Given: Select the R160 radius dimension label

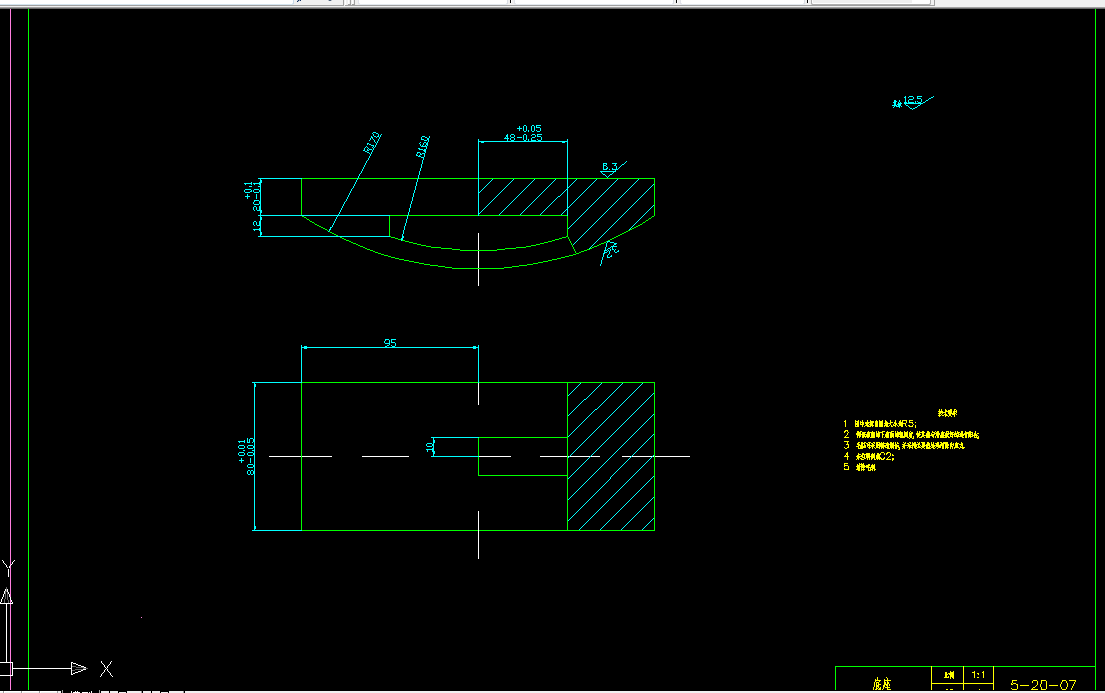Looking at the screenshot, I should [423, 146].
